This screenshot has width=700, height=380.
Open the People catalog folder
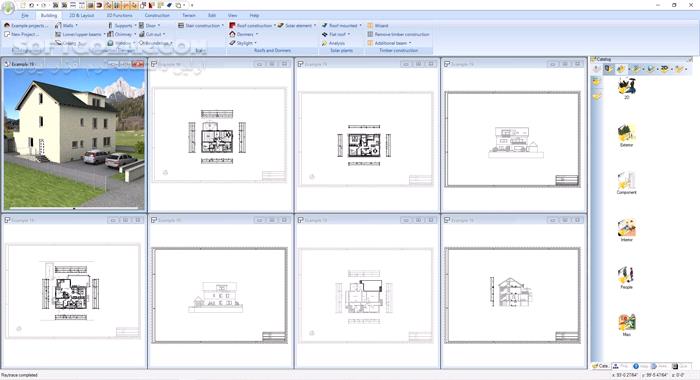[627, 278]
